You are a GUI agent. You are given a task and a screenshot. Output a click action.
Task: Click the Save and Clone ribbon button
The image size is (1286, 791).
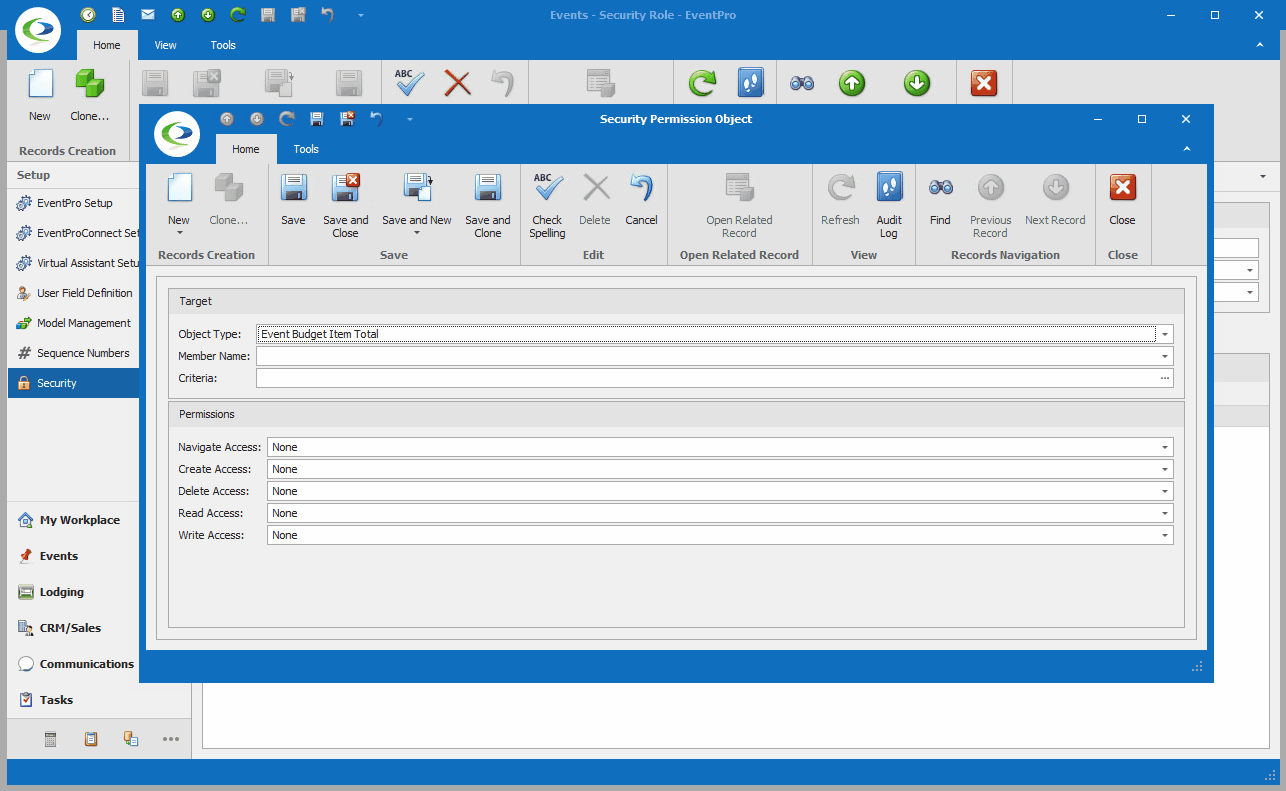tap(487, 205)
